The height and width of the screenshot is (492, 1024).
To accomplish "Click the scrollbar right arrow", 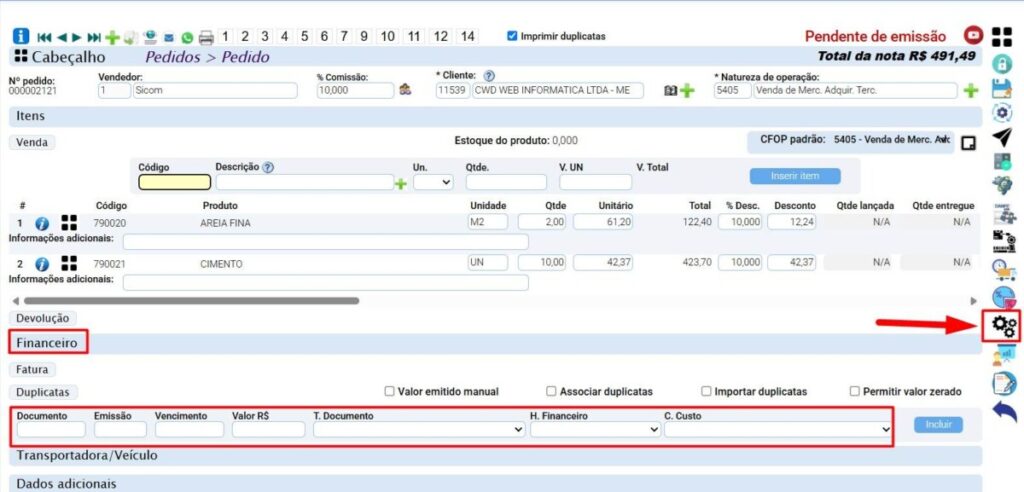I will (974, 301).
